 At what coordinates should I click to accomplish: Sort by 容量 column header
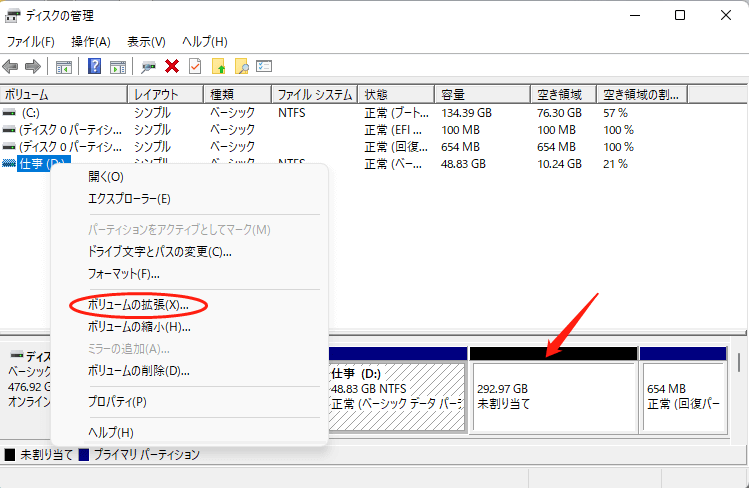click(482, 95)
